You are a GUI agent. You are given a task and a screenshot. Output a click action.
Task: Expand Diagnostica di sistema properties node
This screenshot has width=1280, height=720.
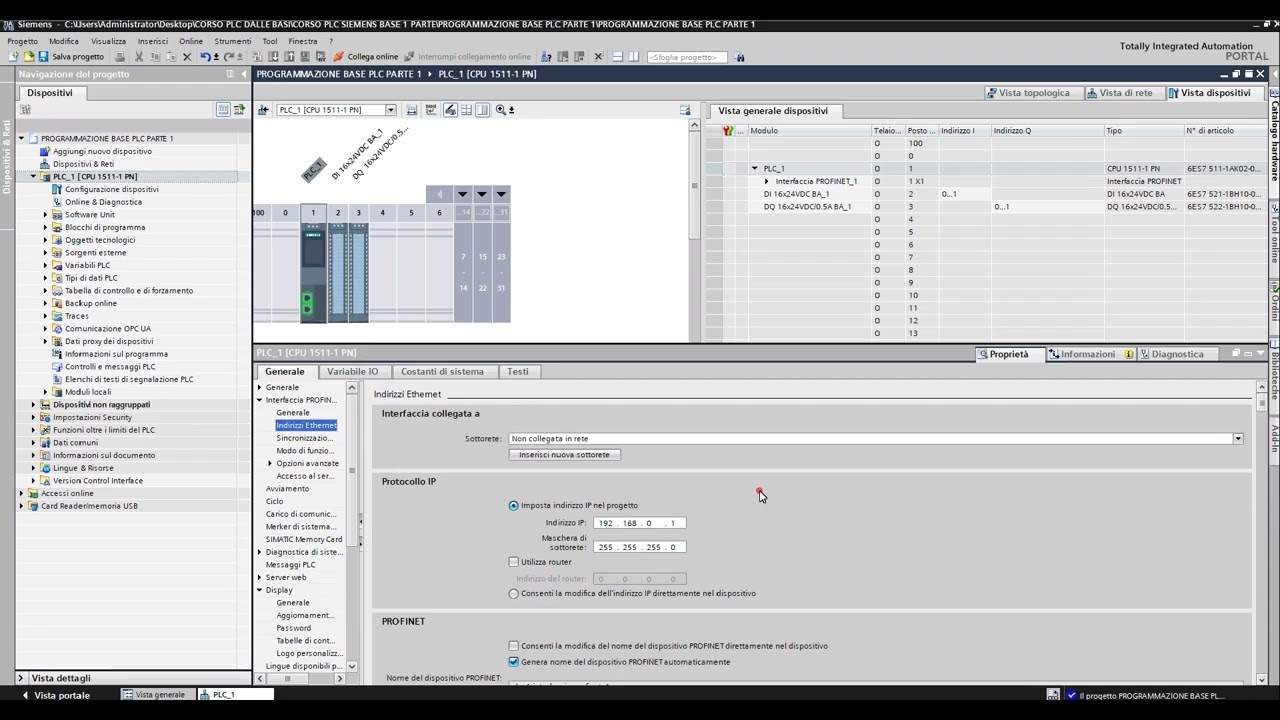coord(259,552)
